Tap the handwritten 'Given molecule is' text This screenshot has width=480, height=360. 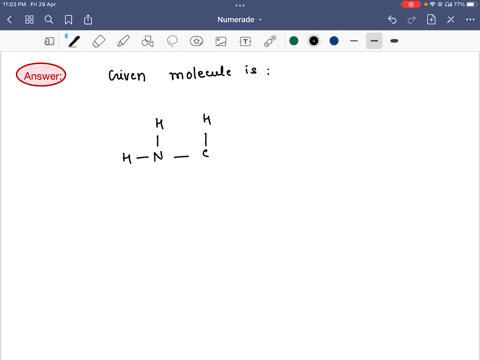pos(189,73)
